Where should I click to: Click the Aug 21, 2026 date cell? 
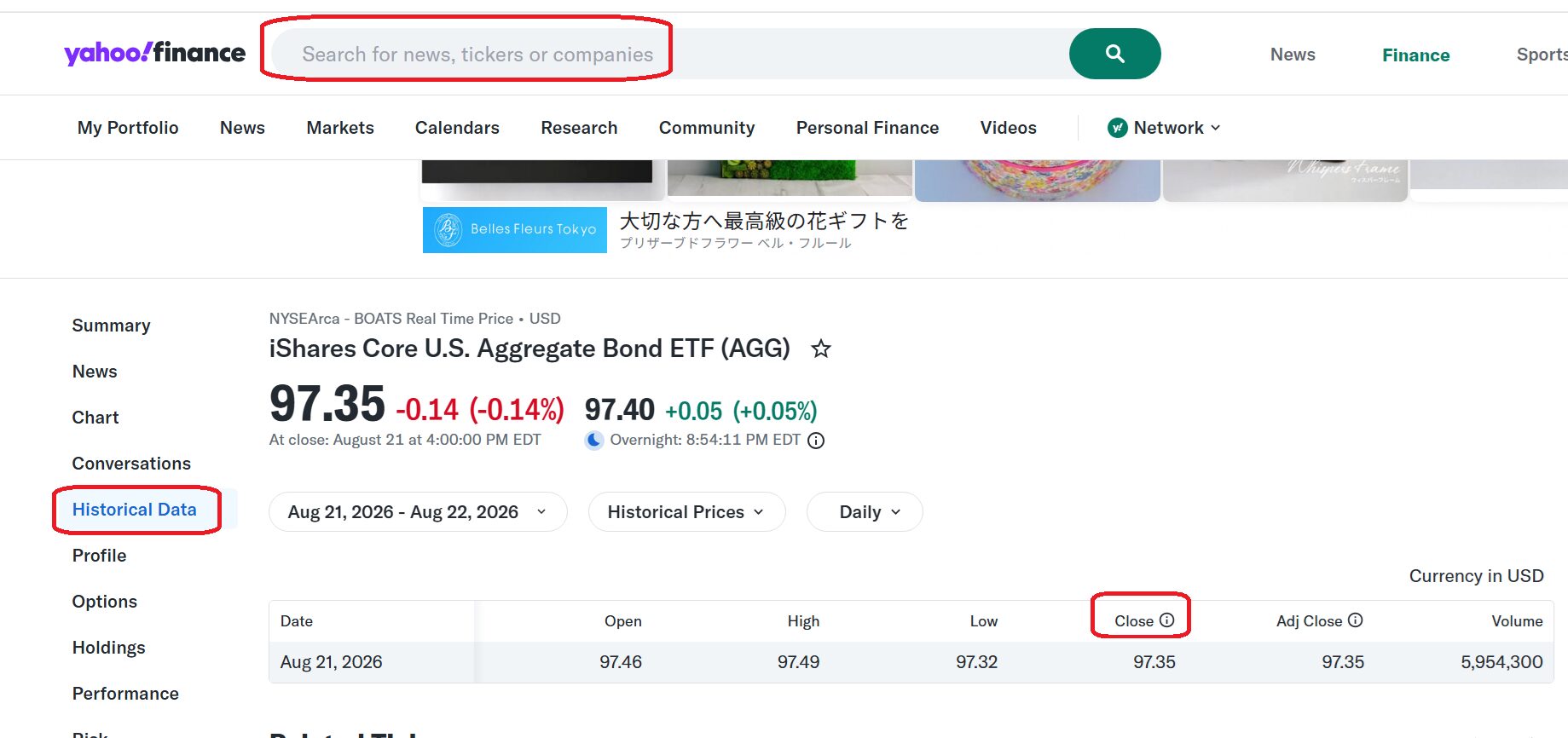coord(331,662)
